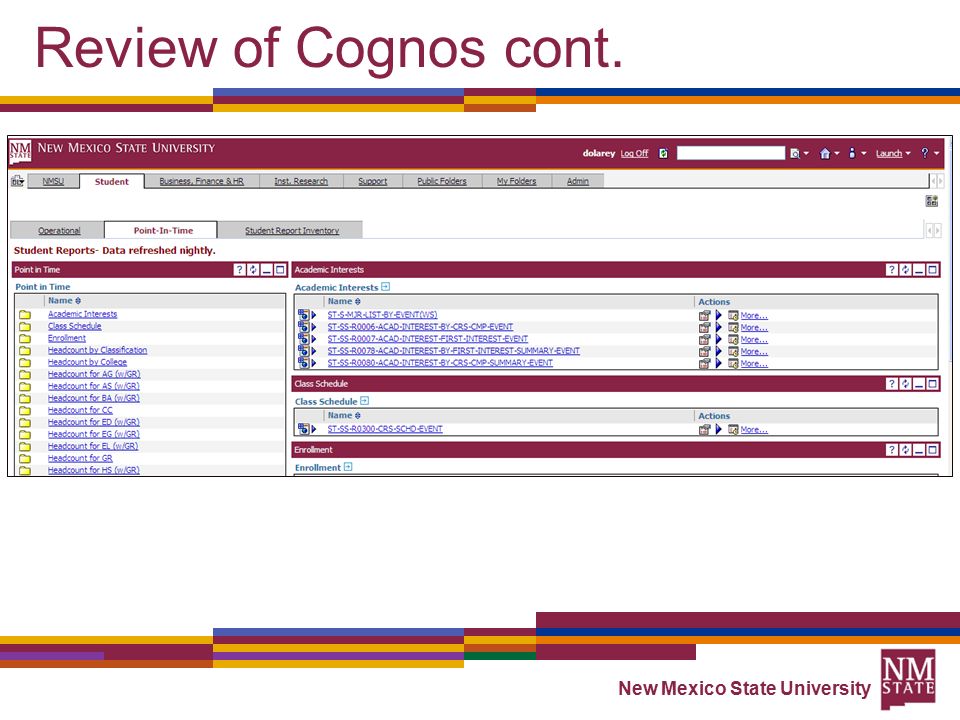This screenshot has height=720, width=960.
Task: Open the Launch menu
Action: 893,154
